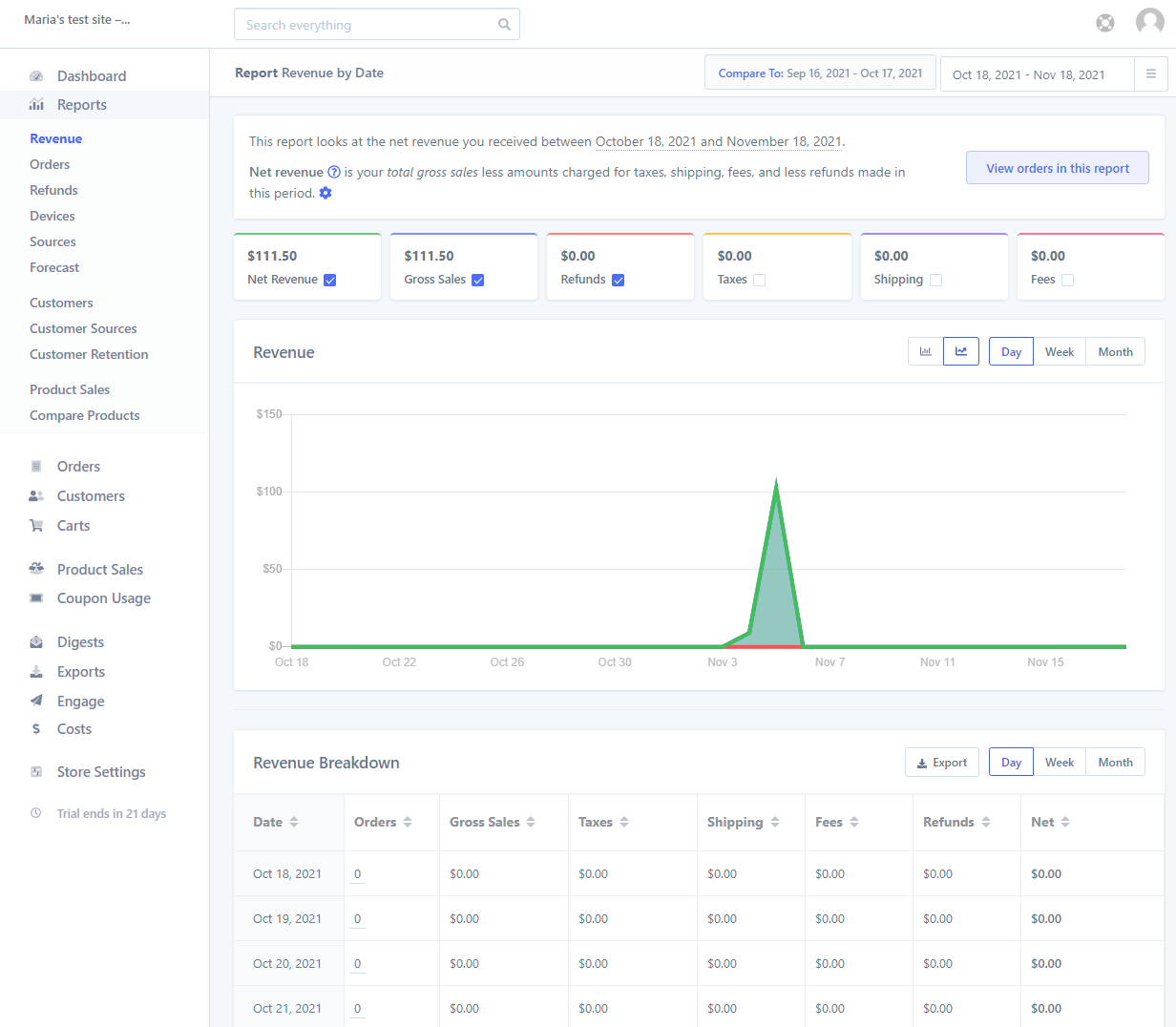Click the search magnifier icon
The height and width of the screenshot is (1027, 1176).
504,25
